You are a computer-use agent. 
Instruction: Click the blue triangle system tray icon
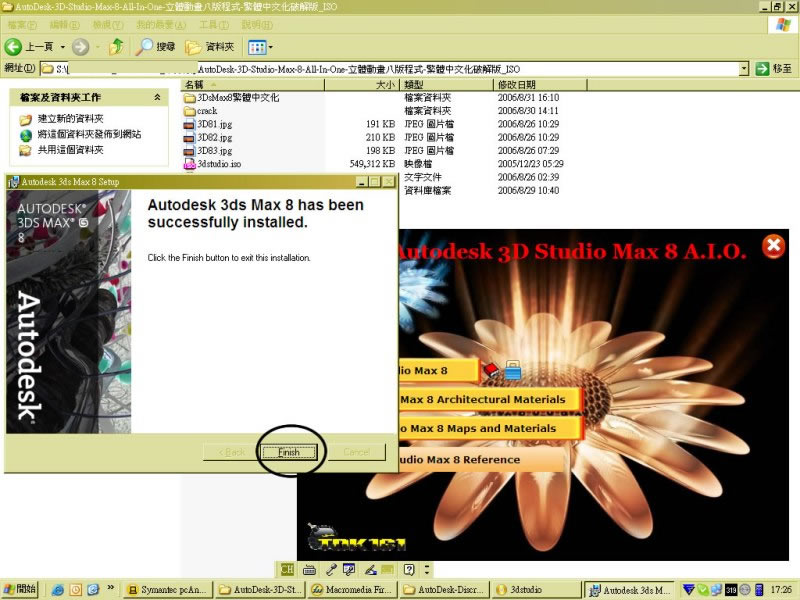[689, 590]
